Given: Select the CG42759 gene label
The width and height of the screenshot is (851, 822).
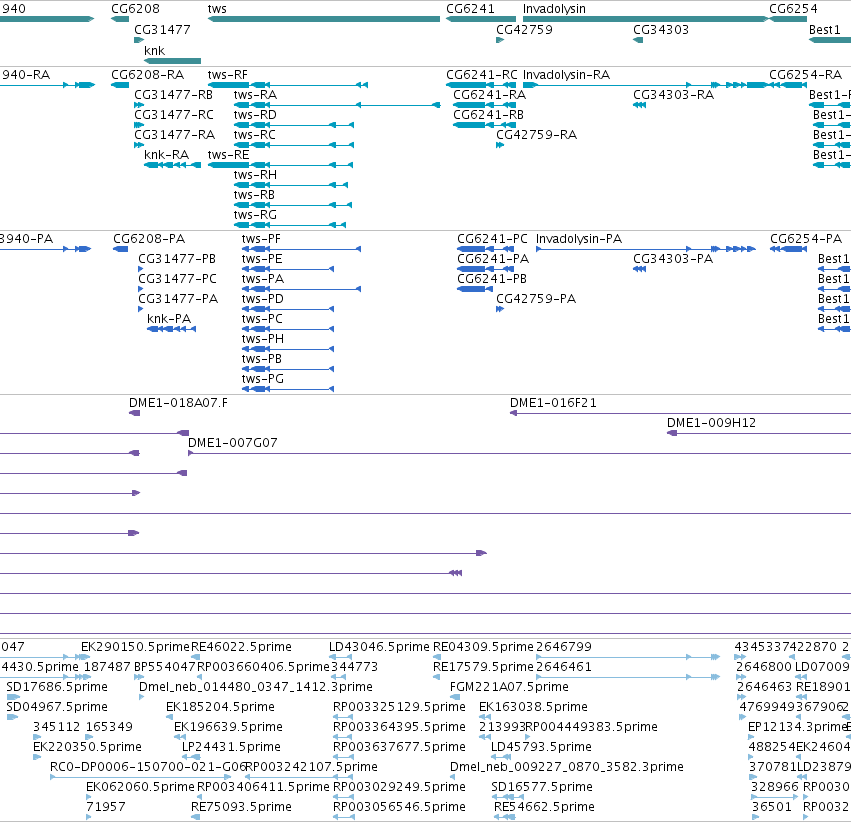Looking at the screenshot, I should pyautogui.click(x=524, y=30).
